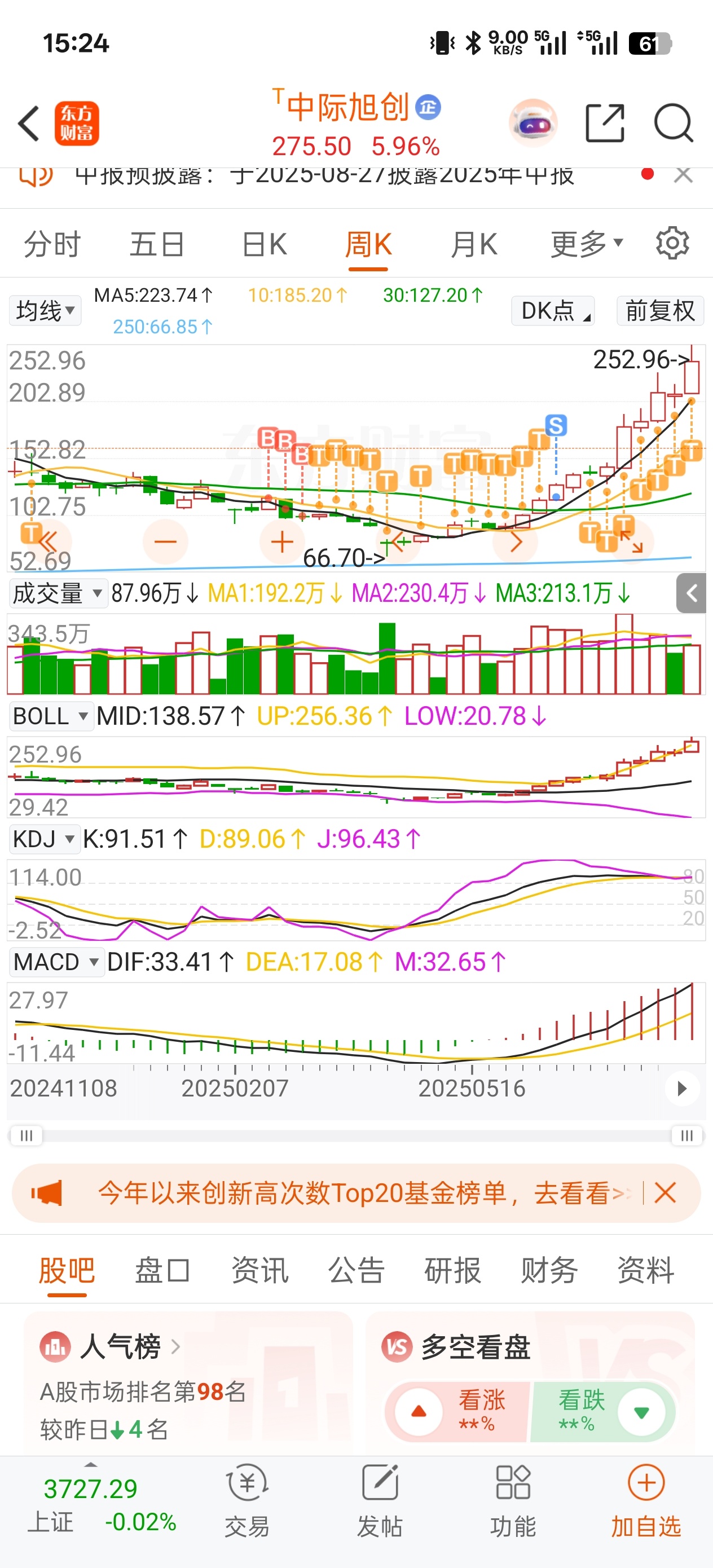Image resolution: width=713 pixels, height=1568 pixels.
Task: Open the 均线 indicator dropdown
Action: 45,310
